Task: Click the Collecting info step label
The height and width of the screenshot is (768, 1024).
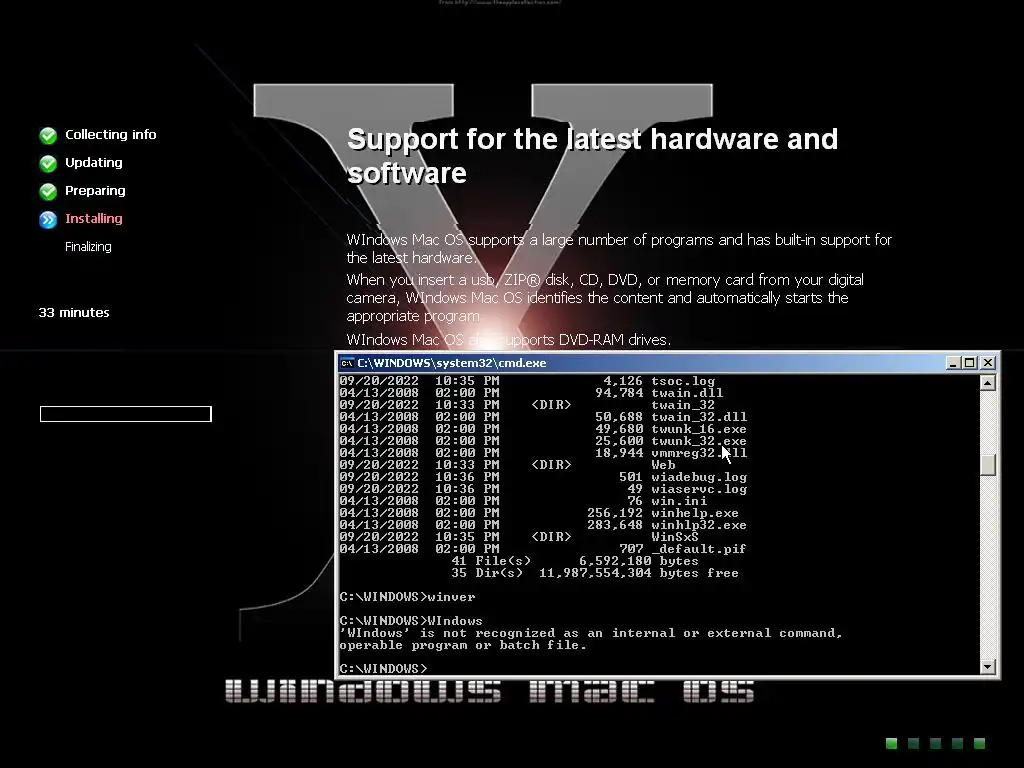Action: (110, 135)
